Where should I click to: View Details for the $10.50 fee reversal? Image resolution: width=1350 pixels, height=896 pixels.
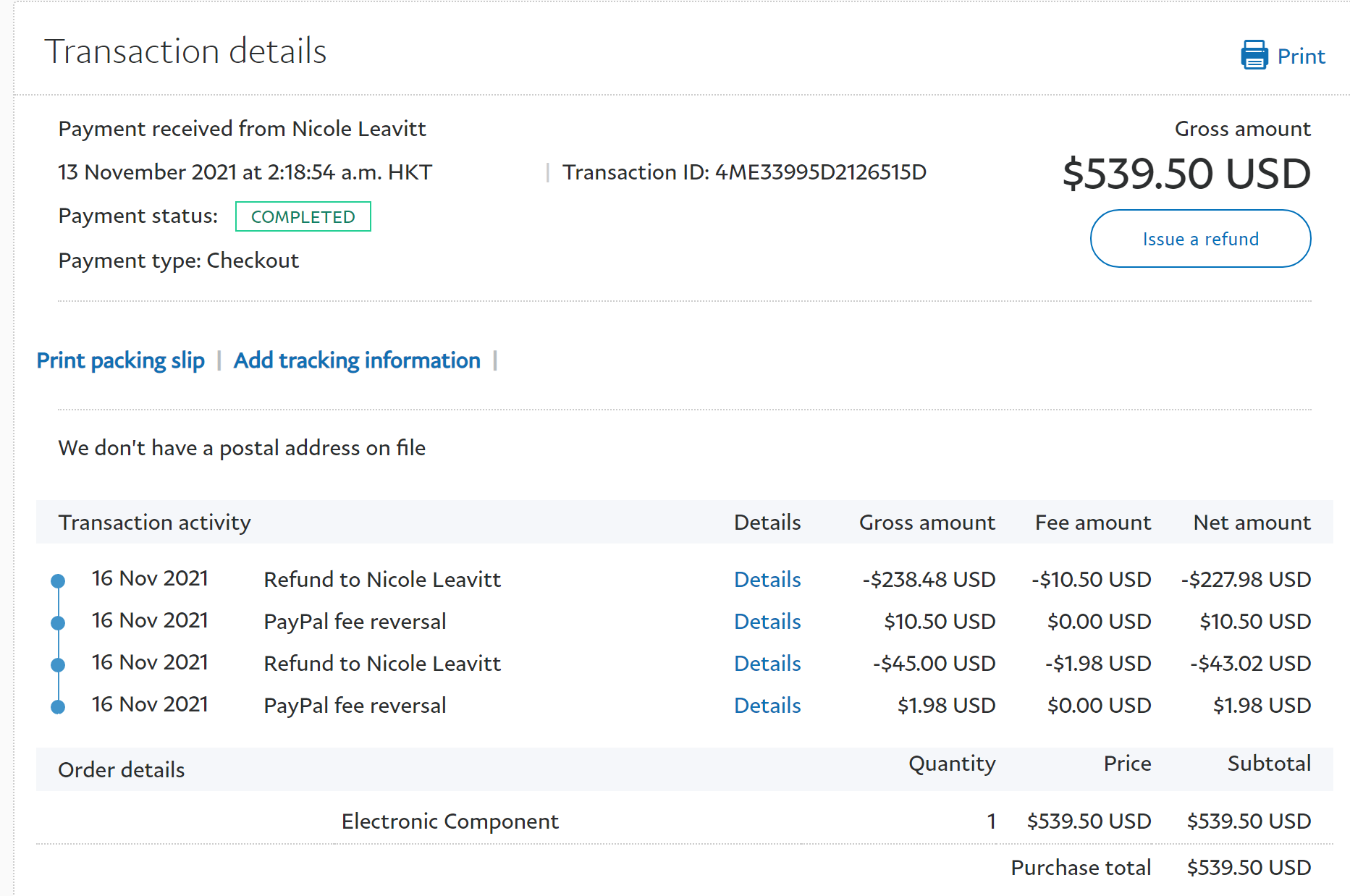pos(767,622)
